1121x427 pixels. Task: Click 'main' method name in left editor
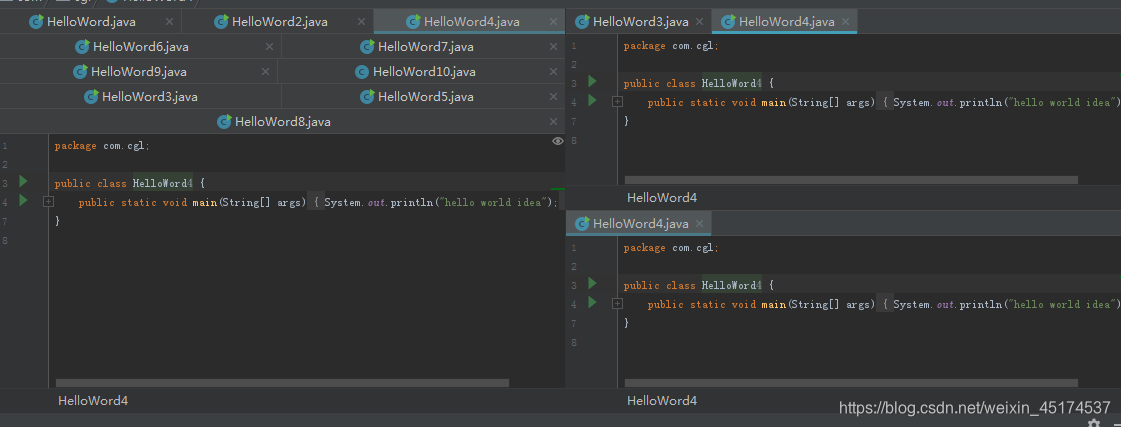click(204, 202)
